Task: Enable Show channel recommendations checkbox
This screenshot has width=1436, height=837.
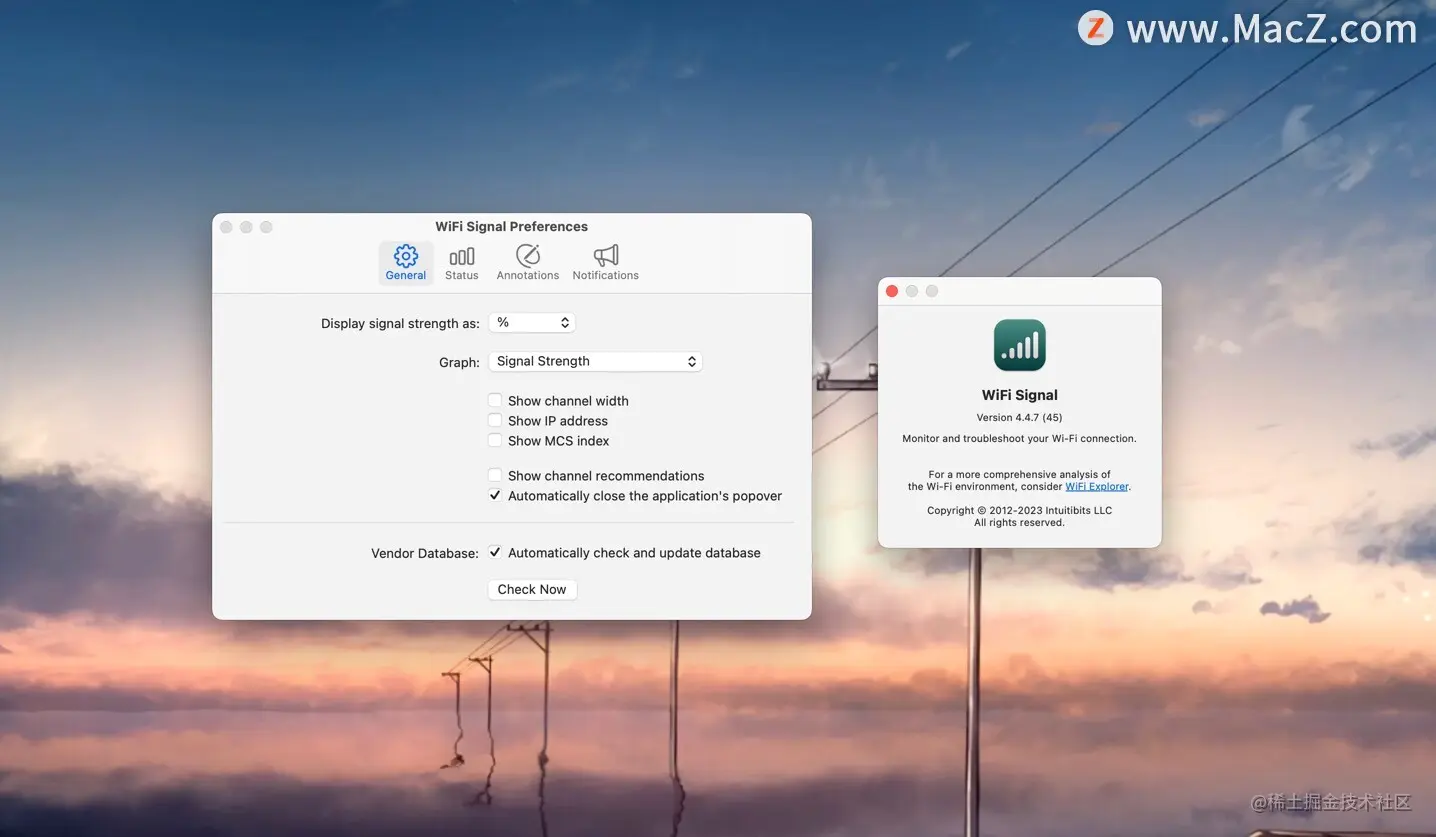Action: (x=495, y=475)
